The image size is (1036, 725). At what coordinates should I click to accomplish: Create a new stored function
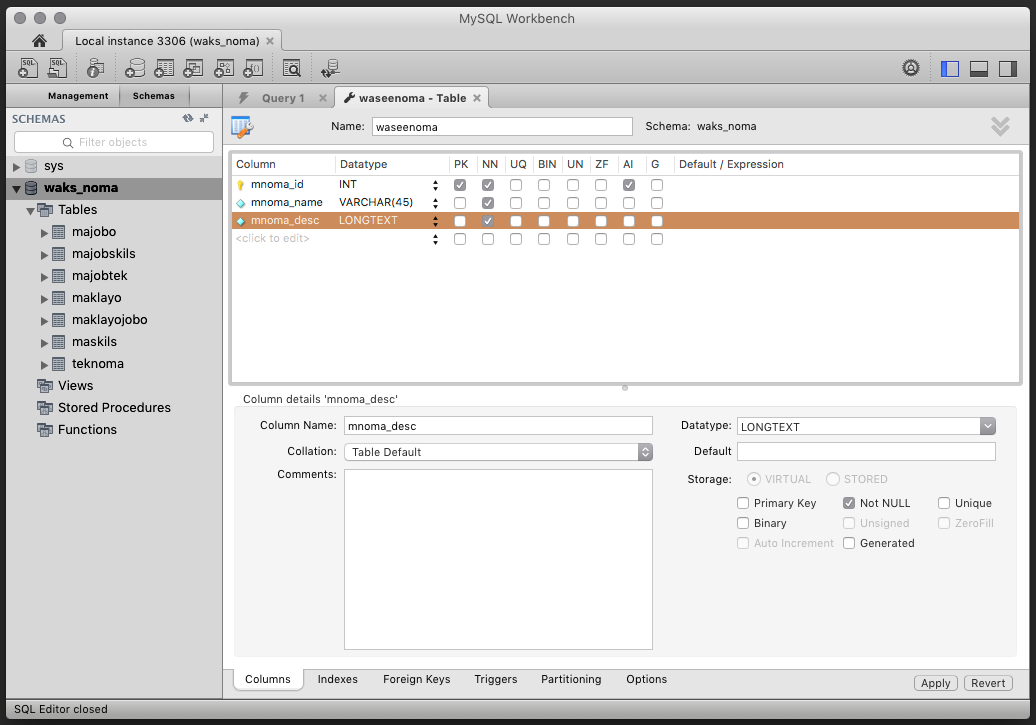click(253, 67)
